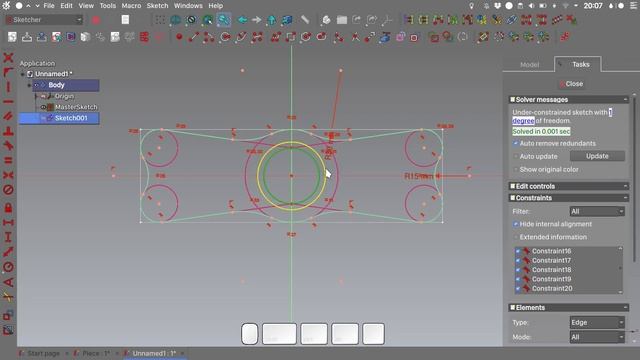Select the Parallel constraint tool

[8, 116]
